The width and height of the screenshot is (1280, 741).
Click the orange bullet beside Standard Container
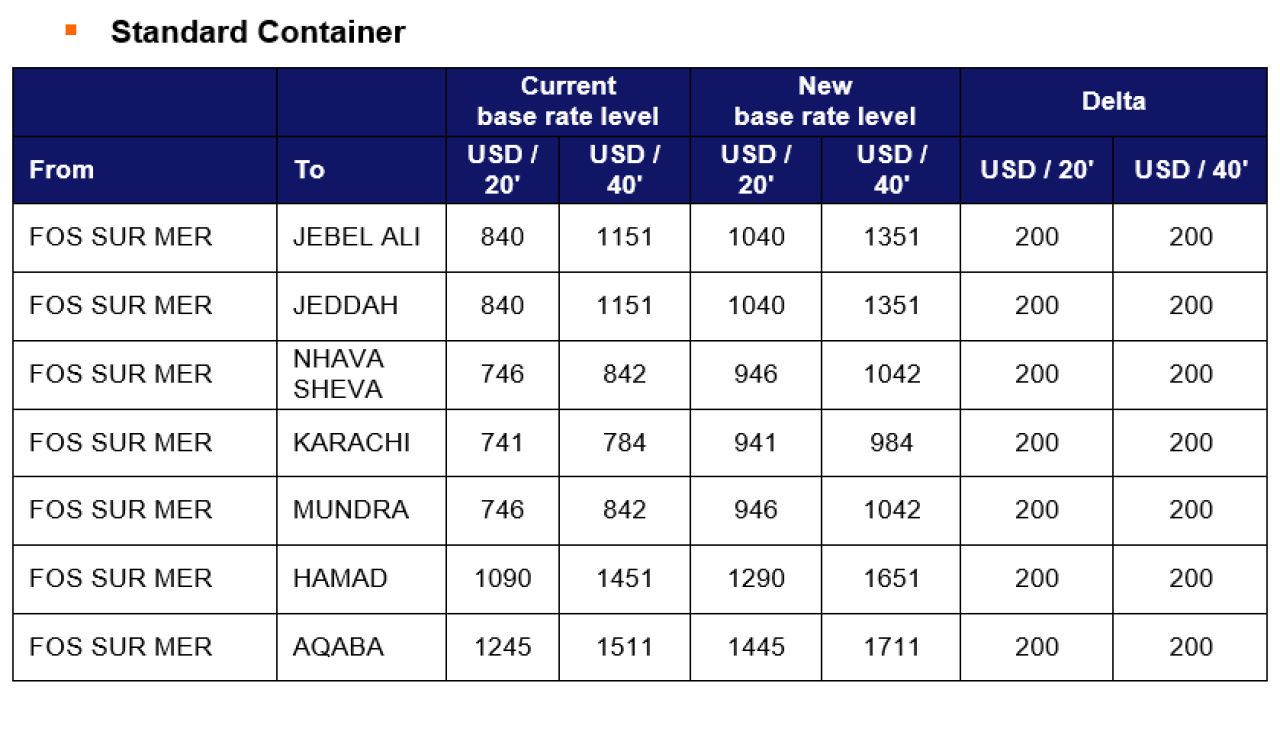tap(71, 30)
